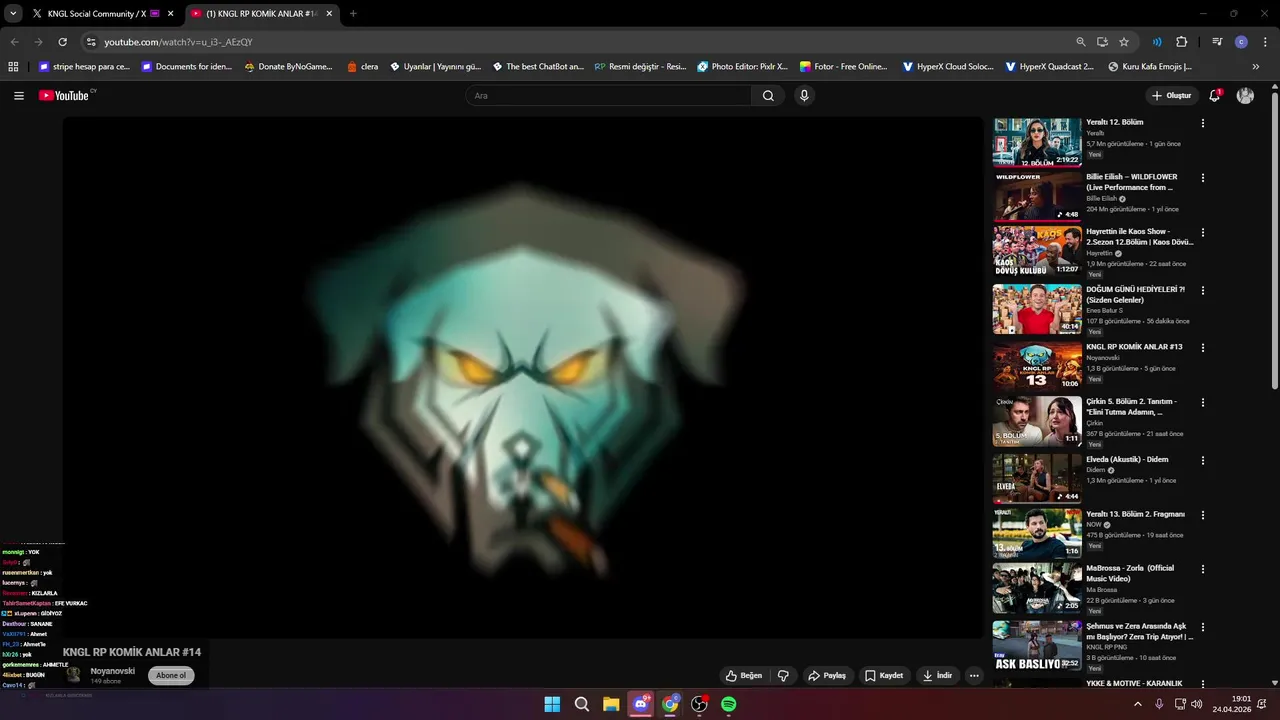Click the İndir download button
This screenshot has height=720, width=1280.
click(937, 676)
